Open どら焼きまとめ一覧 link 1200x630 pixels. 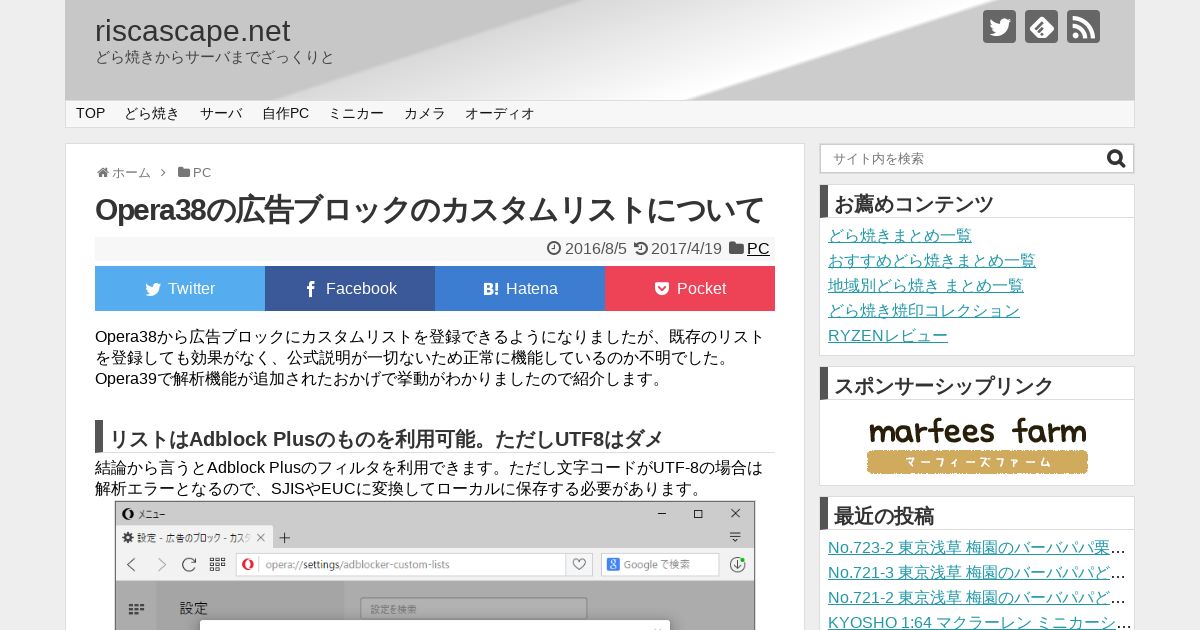[900, 236]
